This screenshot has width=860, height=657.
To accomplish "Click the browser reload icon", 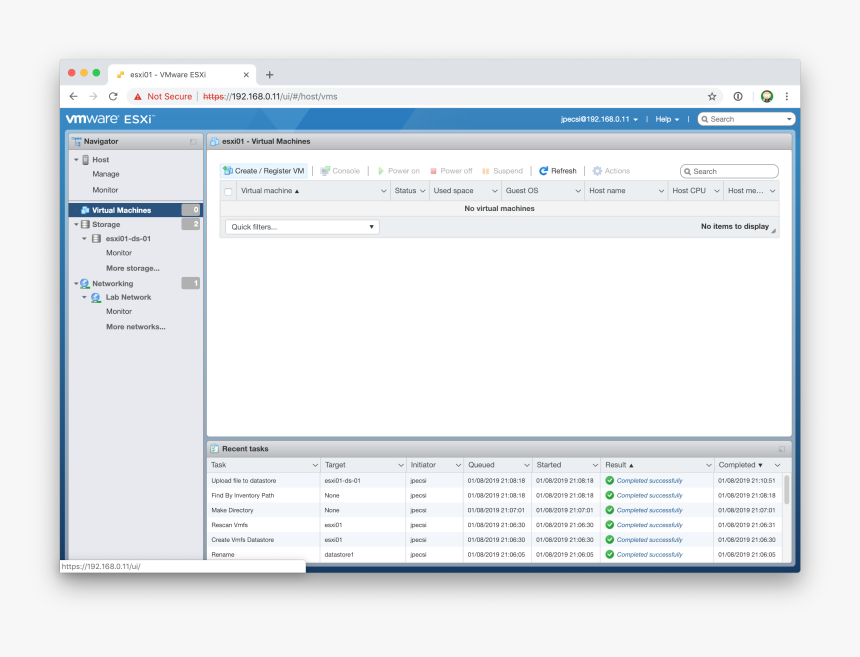I will [x=113, y=97].
